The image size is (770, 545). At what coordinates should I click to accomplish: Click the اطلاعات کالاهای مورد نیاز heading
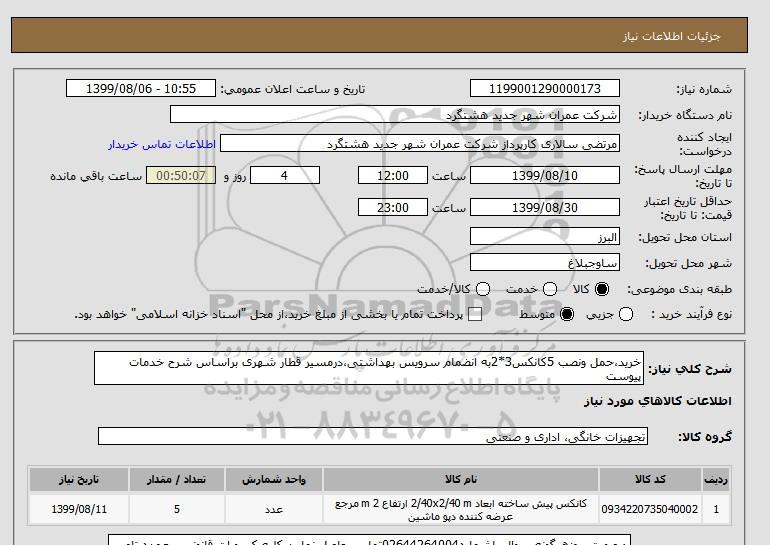pos(658,401)
